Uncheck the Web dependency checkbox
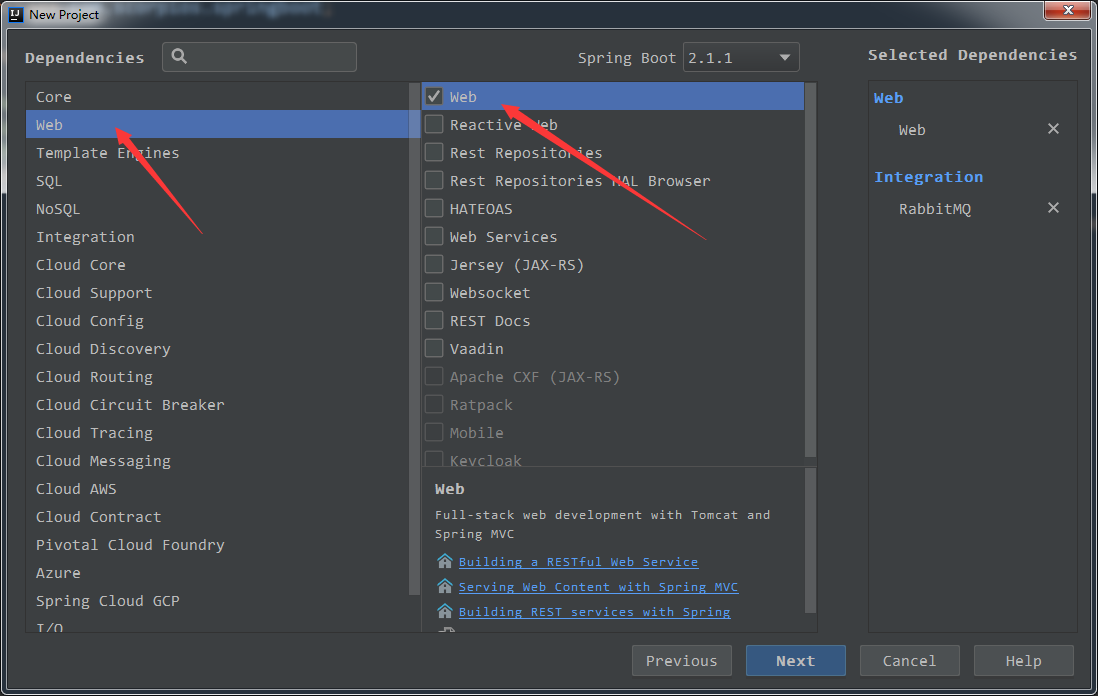The image size is (1098, 696). click(434, 96)
